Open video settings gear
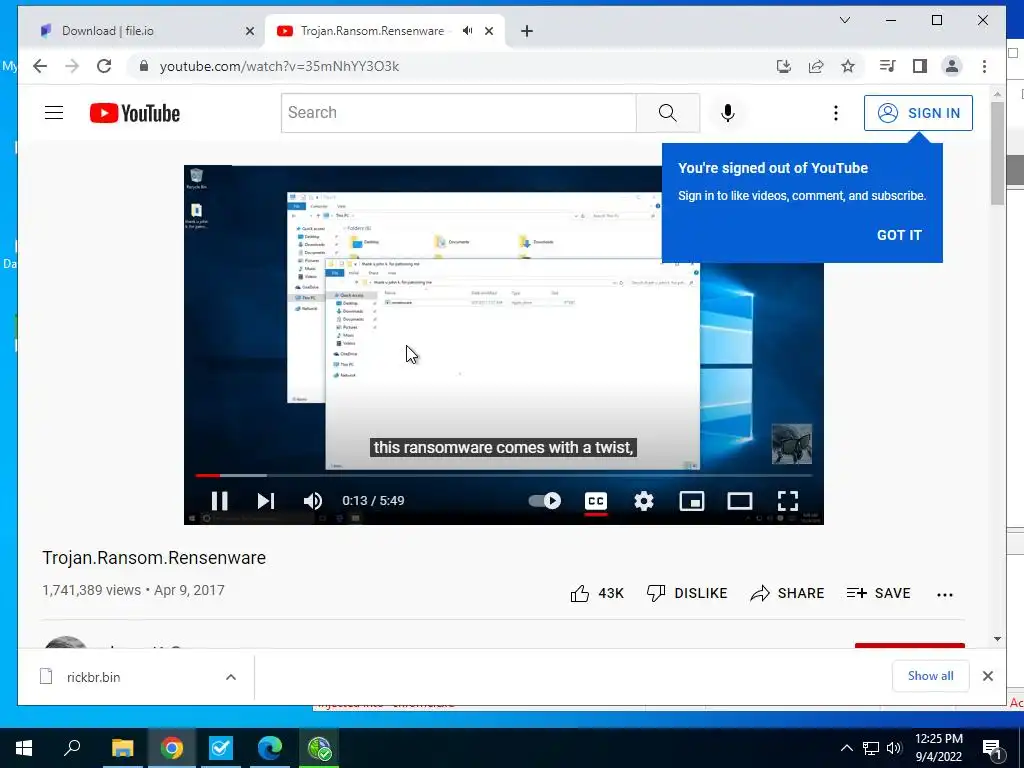 [644, 501]
